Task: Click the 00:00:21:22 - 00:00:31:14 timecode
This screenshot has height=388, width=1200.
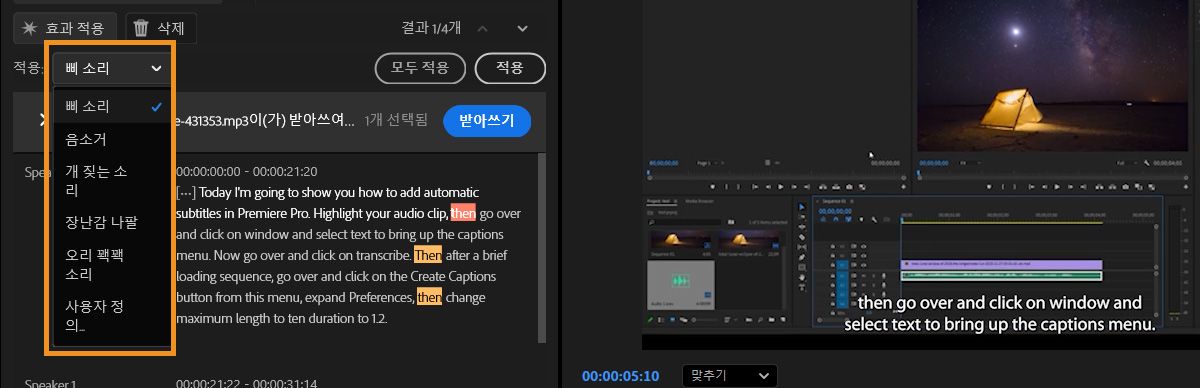Action: pos(247,383)
